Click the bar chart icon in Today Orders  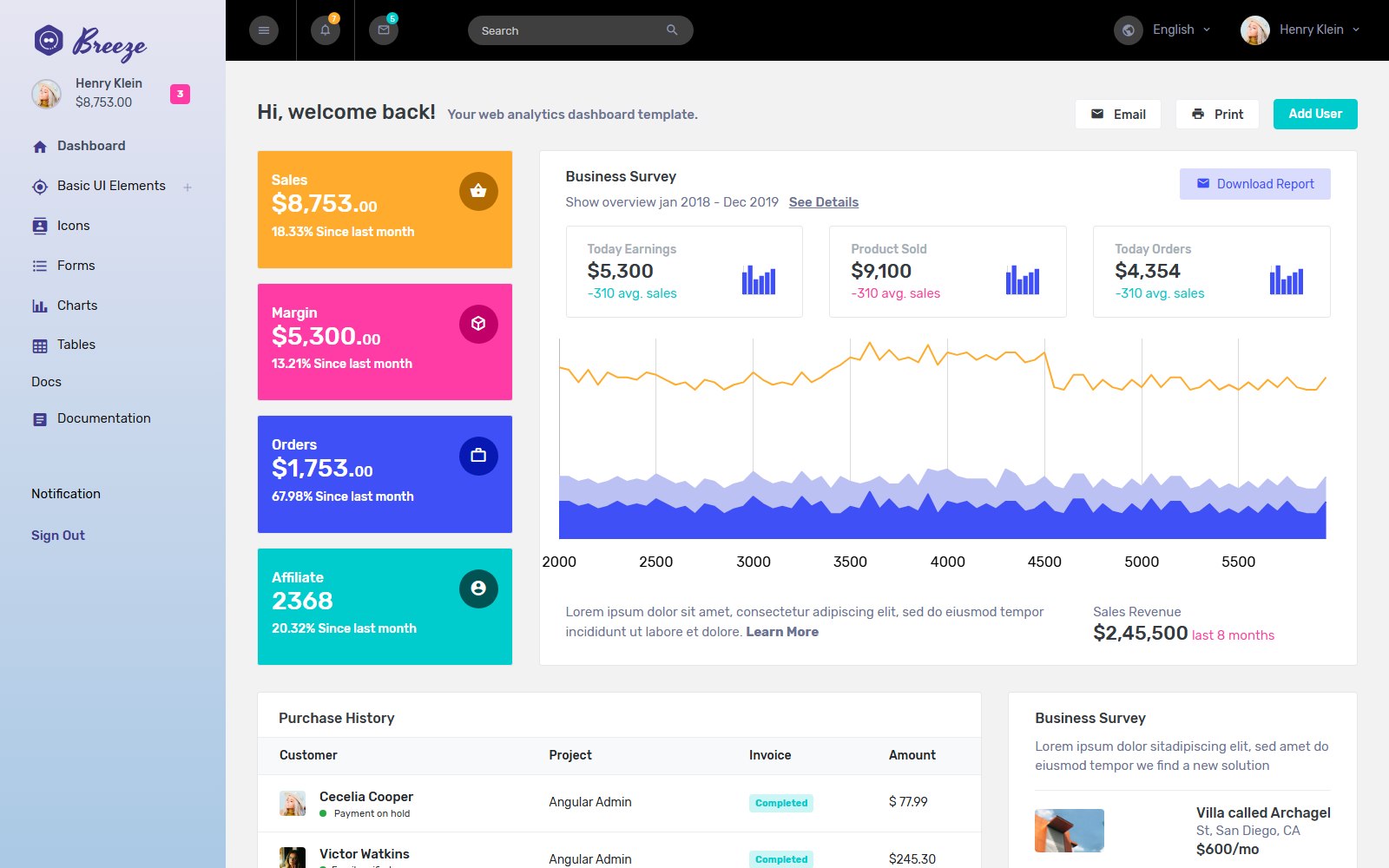1287,279
